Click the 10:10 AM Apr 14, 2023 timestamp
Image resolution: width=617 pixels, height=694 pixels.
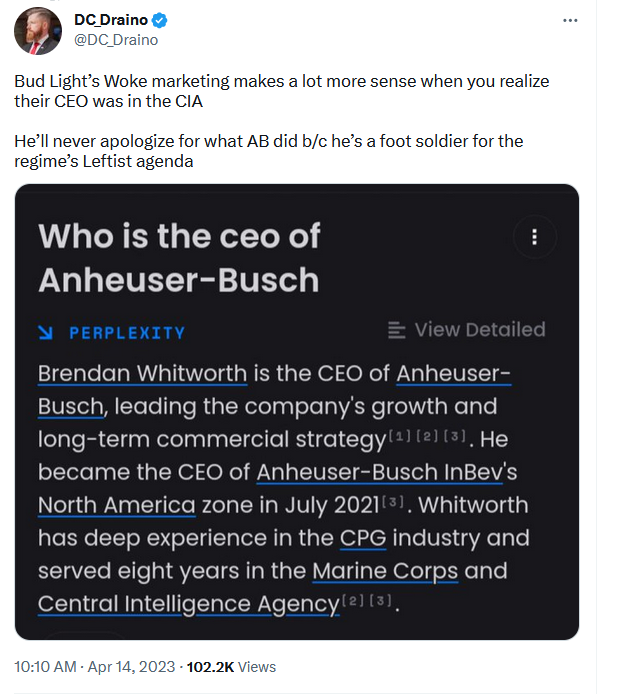point(95,667)
